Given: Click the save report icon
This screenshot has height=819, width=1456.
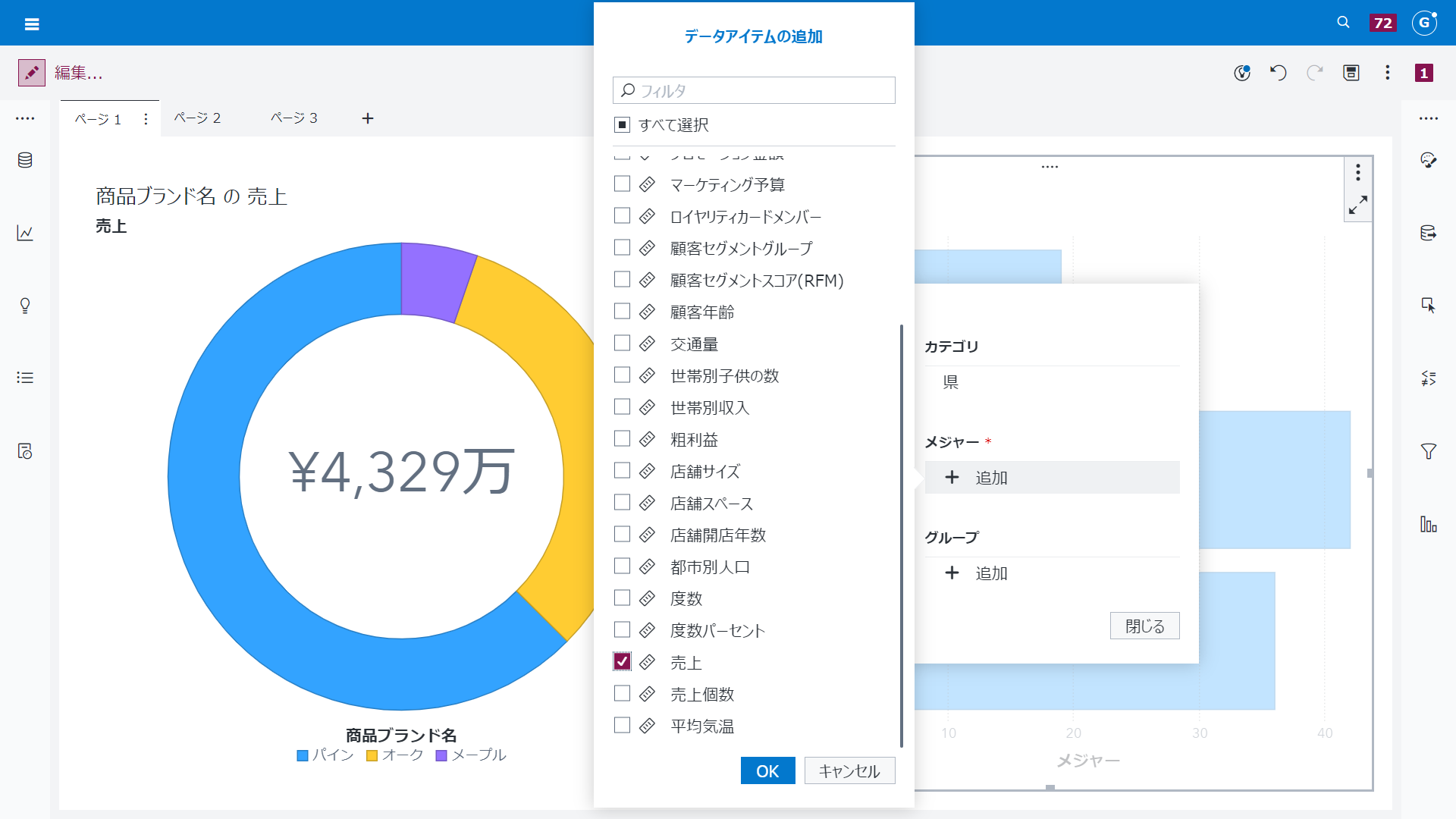Looking at the screenshot, I should click(x=1351, y=73).
